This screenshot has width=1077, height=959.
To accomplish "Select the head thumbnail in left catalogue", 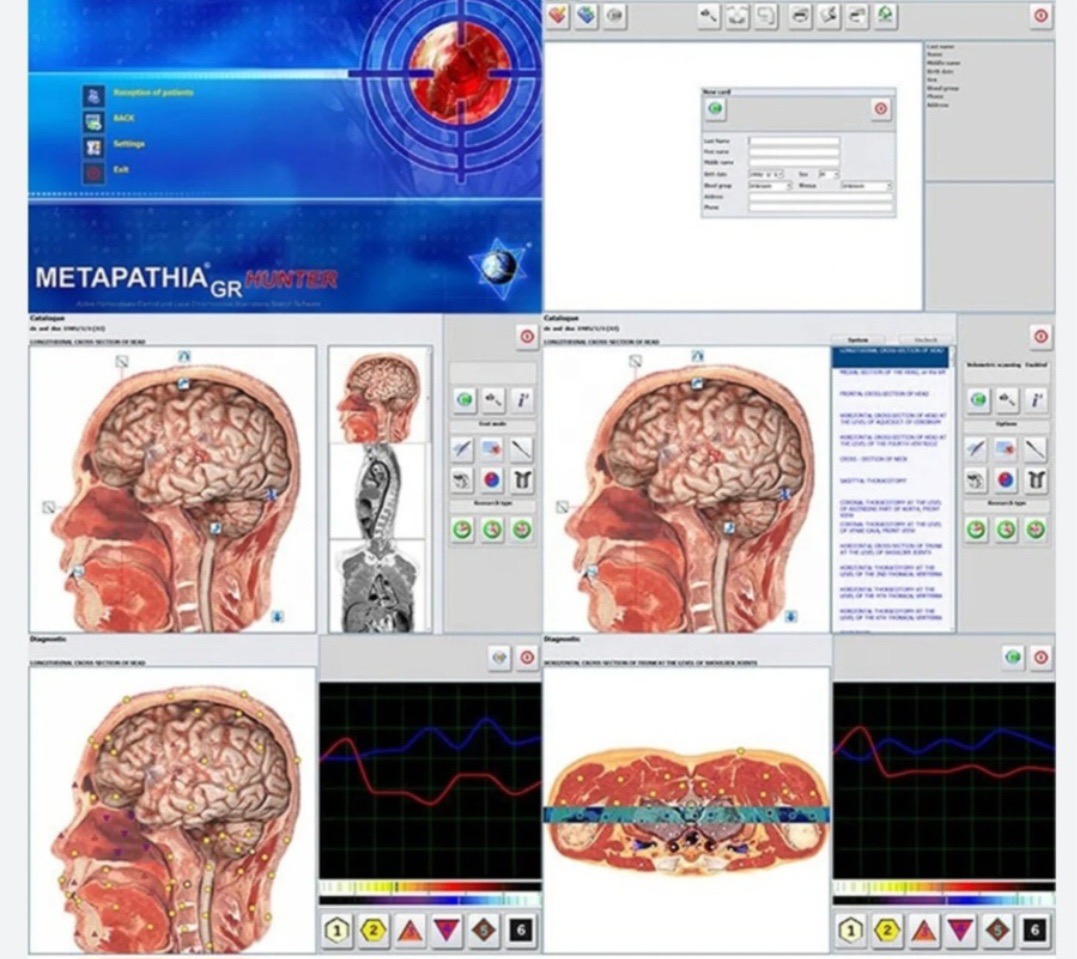I will click(378, 396).
